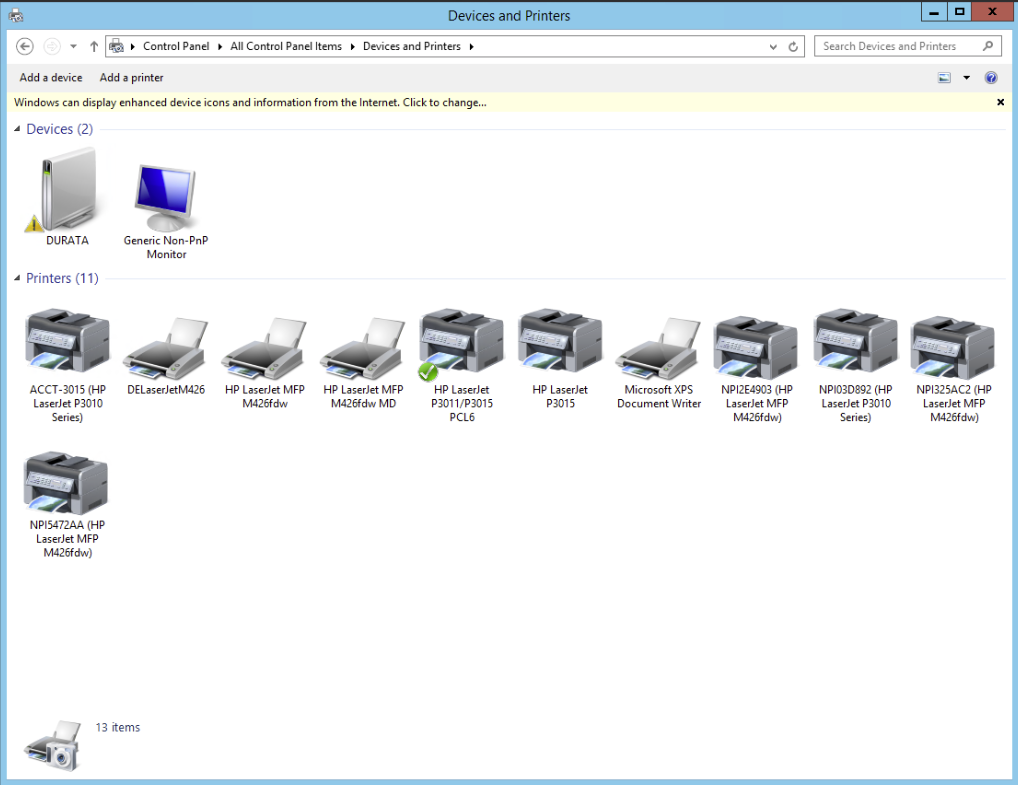Image resolution: width=1018 pixels, height=785 pixels.
Task: Select the NPI03D892 printer icon
Action: click(x=854, y=342)
